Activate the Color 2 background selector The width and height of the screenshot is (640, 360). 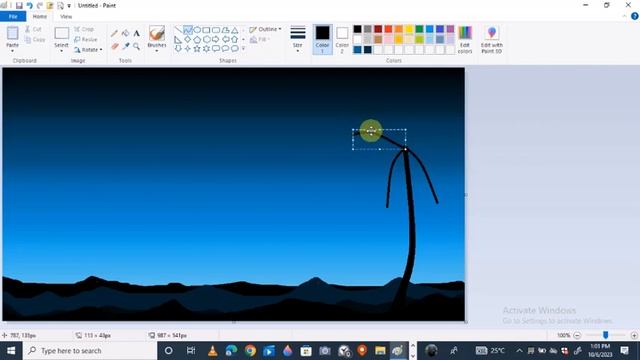pos(342,40)
